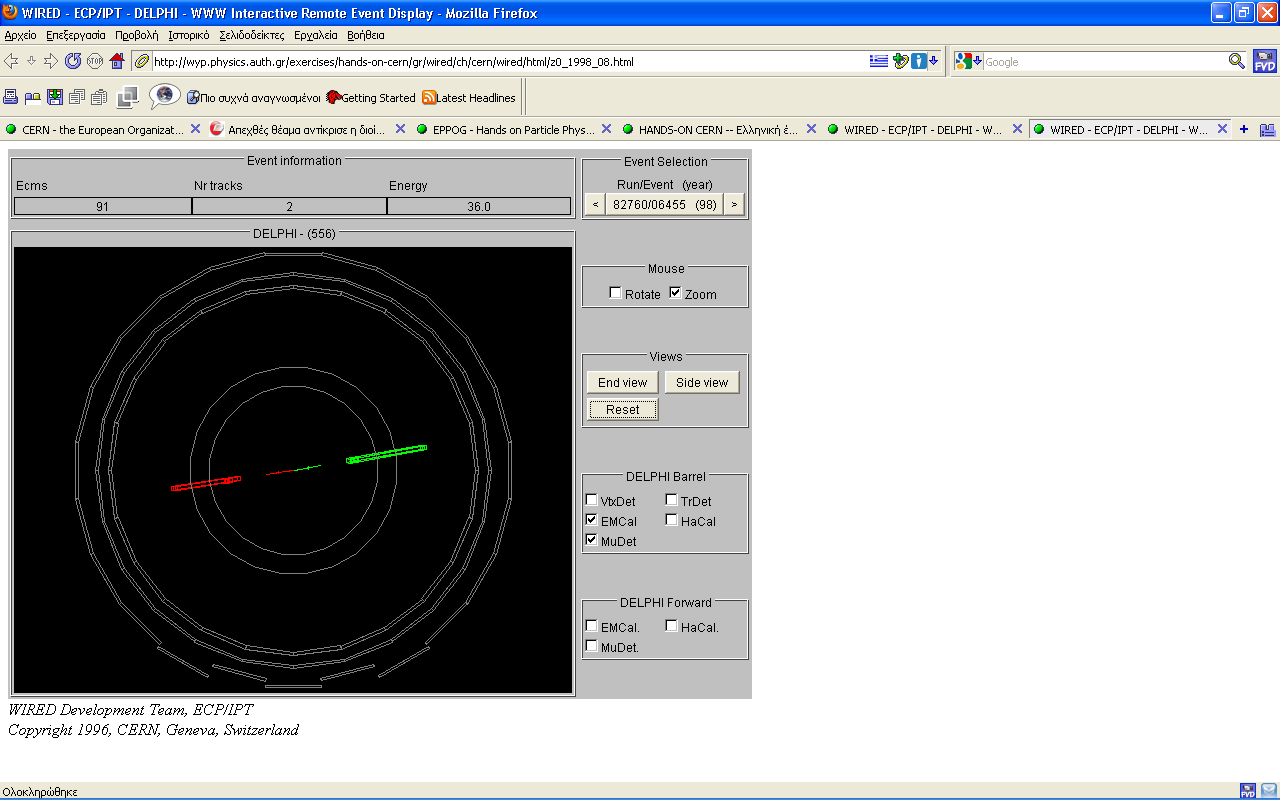
Task: Open the Ιστορικό menu
Action: click(189, 35)
